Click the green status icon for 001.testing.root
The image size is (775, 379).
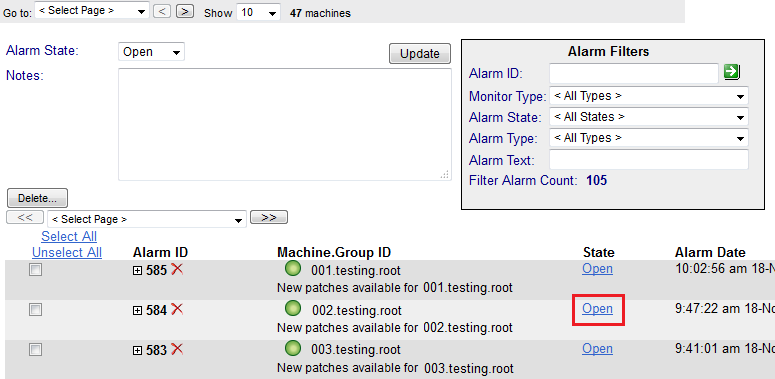click(293, 269)
